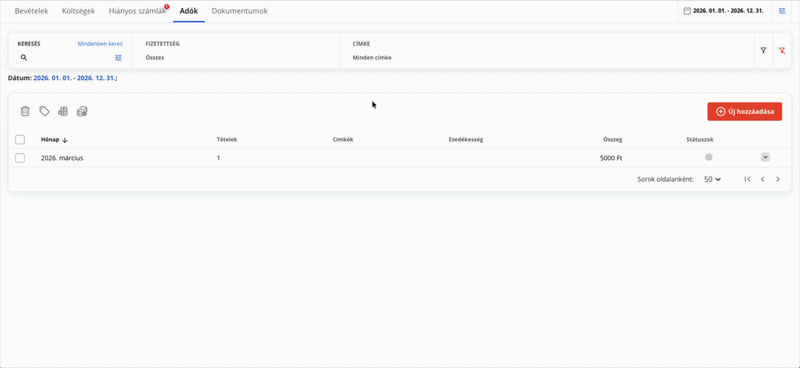Click the Új hozzáadása button
Viewport: 800px width, 368px height.
(744, 111)
